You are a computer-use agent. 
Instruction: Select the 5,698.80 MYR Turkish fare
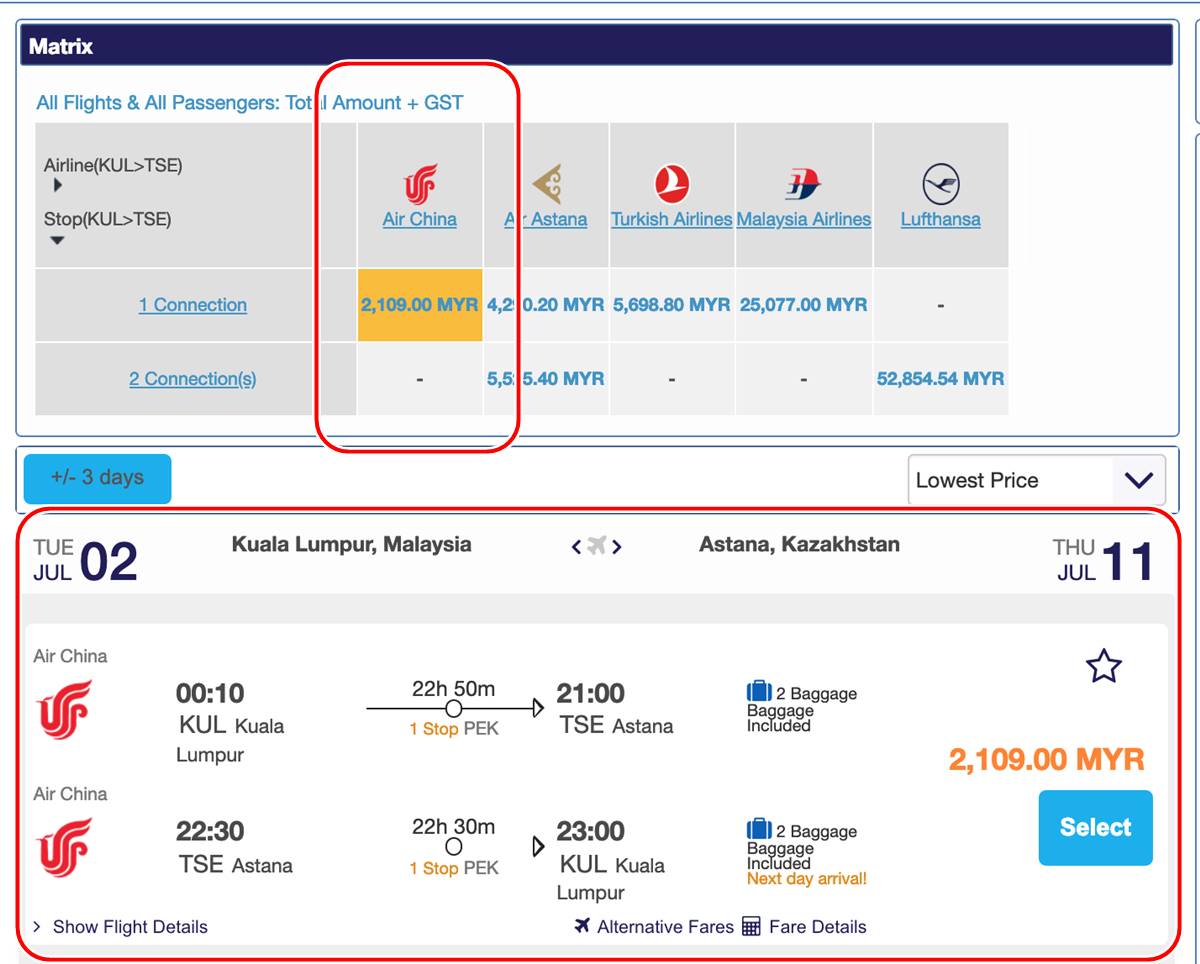click(x=672, y=305)
